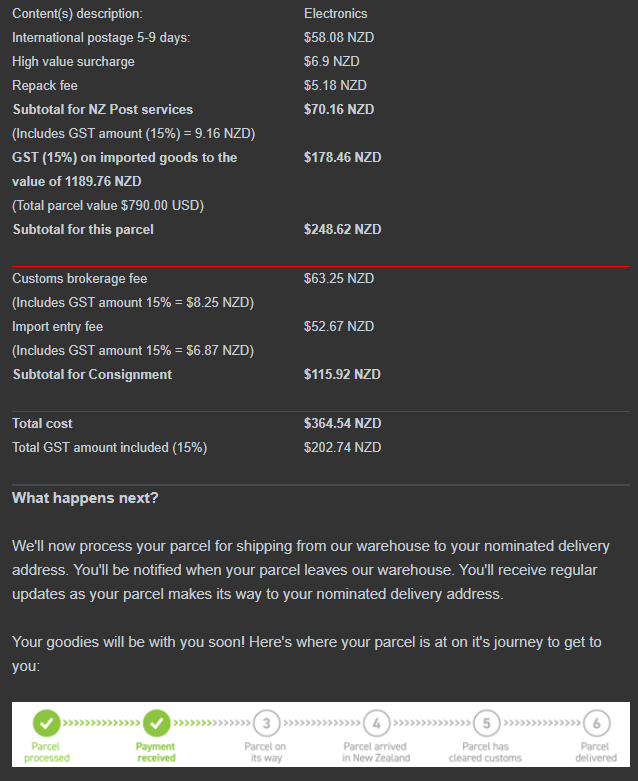Select the 'Parcel on its way' step label
This screenshot has height=781, width=638.
(266, 752)
